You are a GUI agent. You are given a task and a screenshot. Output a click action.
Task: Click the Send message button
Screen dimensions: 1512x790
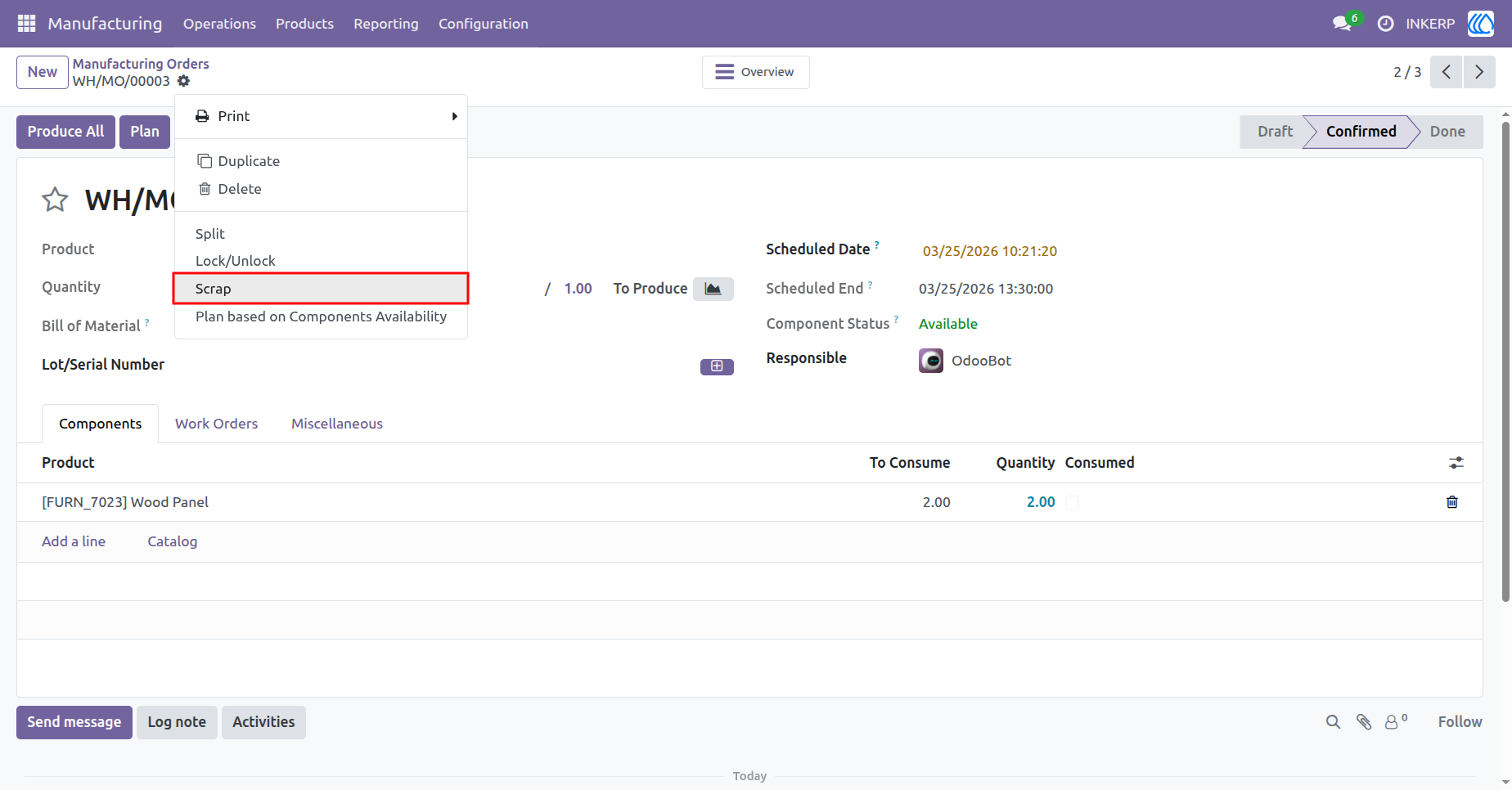(x=74, y=722)
